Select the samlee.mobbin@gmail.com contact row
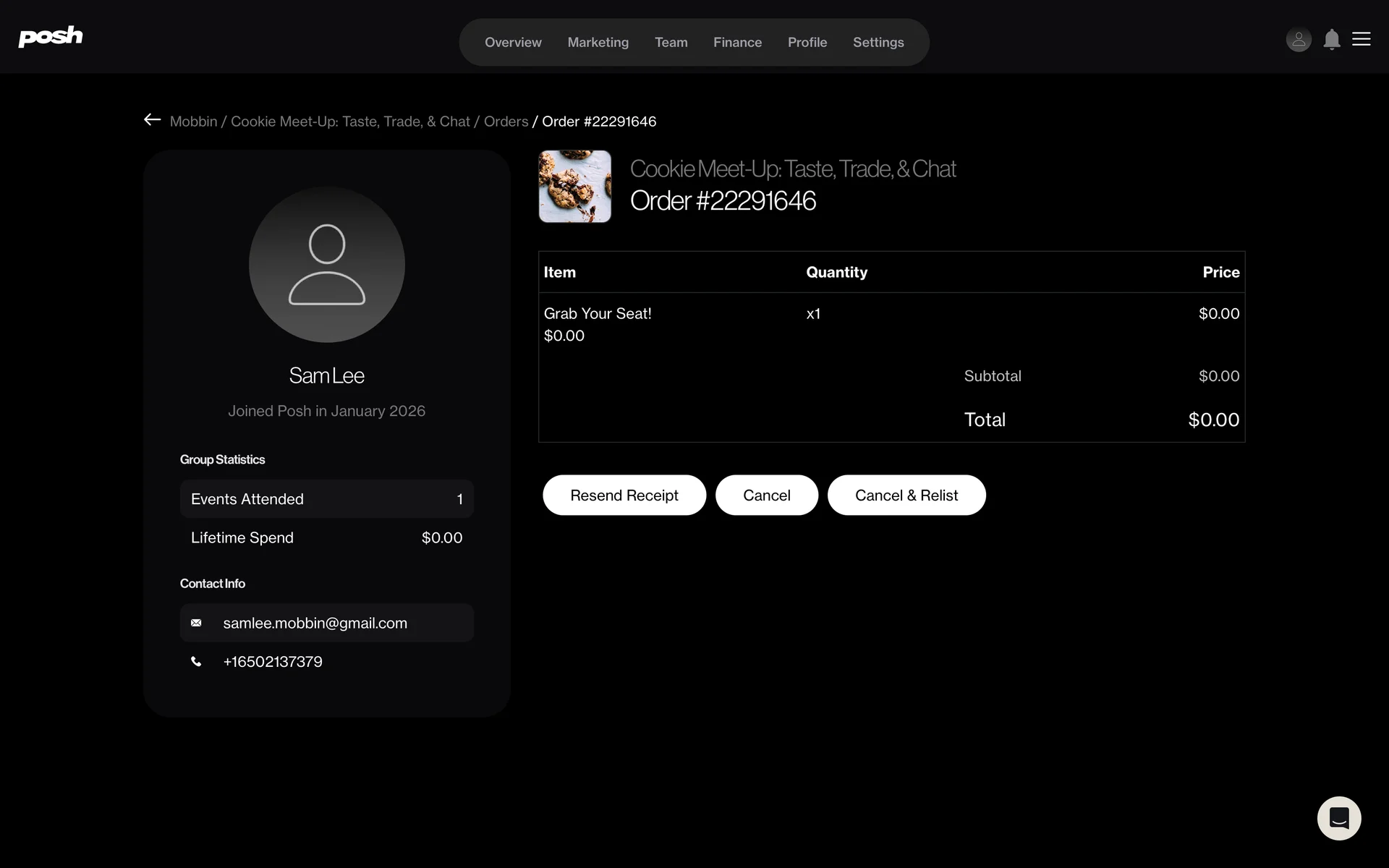This screenshot has height=868, width=1389. click(327, 623)
